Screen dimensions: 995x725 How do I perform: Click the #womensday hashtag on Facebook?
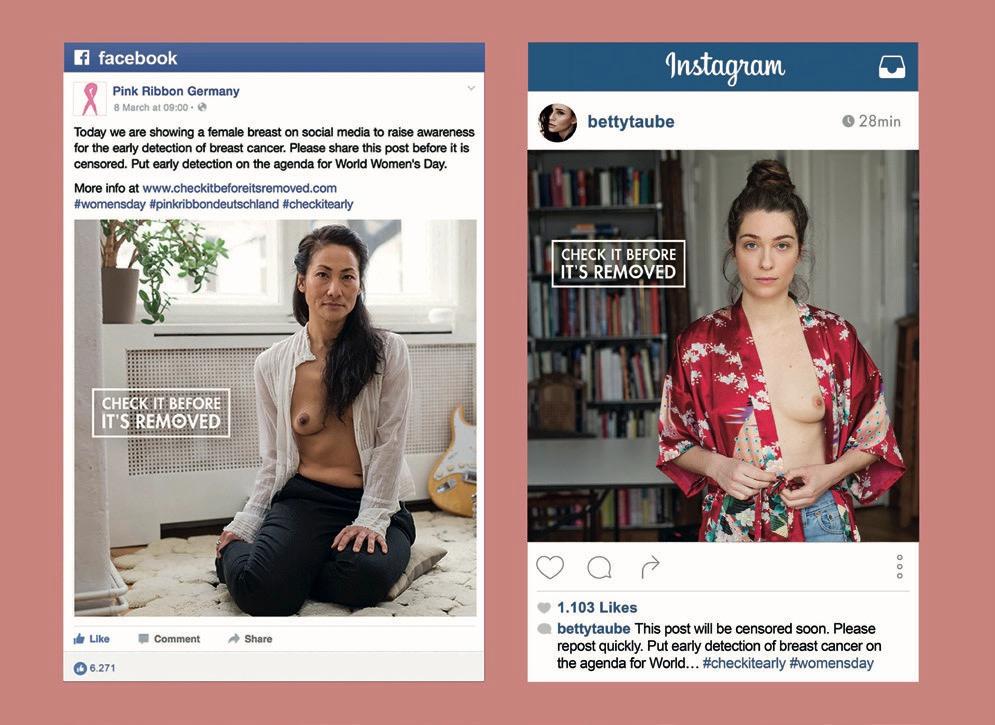(110, 204)
